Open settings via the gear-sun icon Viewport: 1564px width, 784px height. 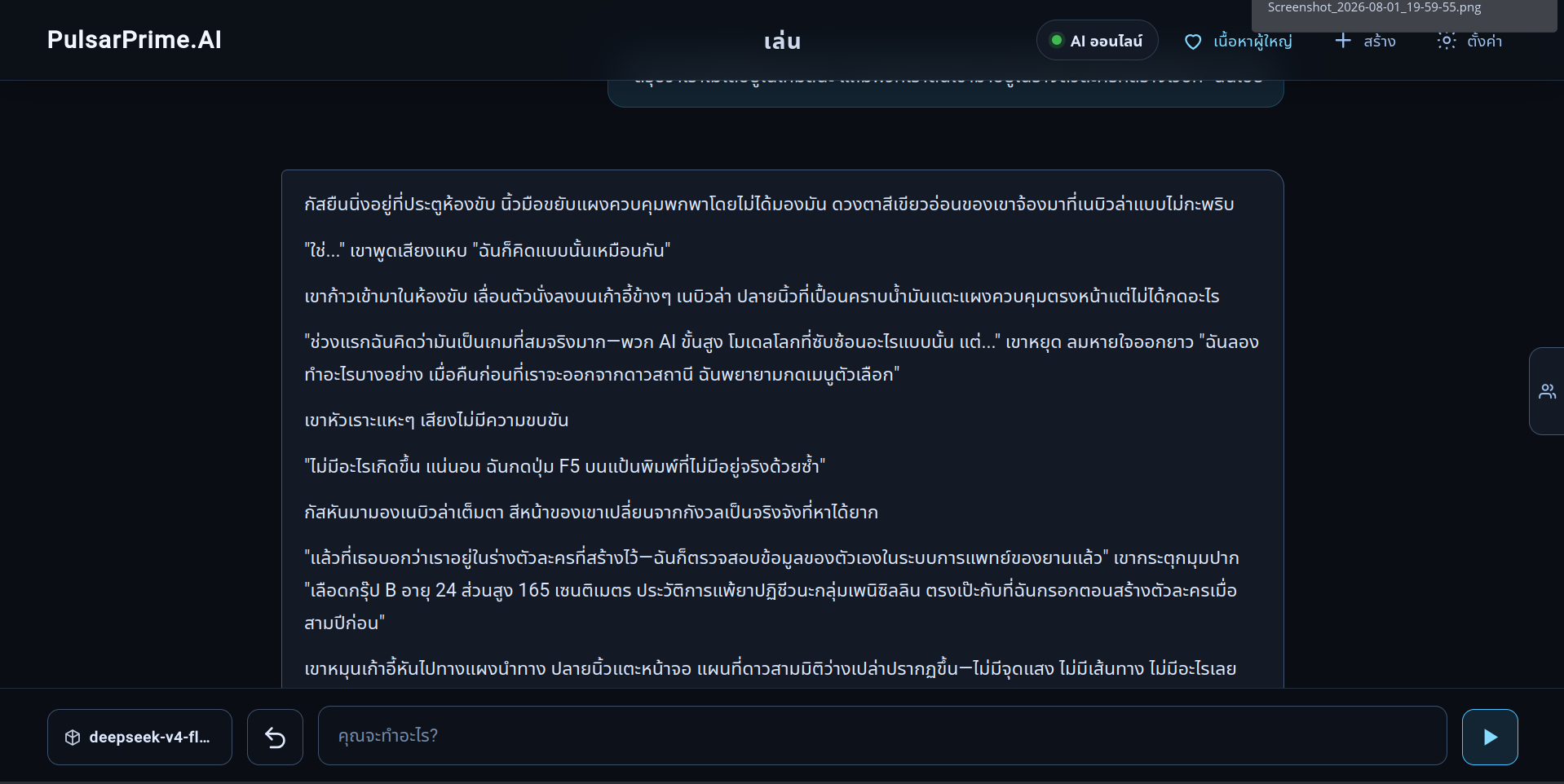[x=1446, y=41]
